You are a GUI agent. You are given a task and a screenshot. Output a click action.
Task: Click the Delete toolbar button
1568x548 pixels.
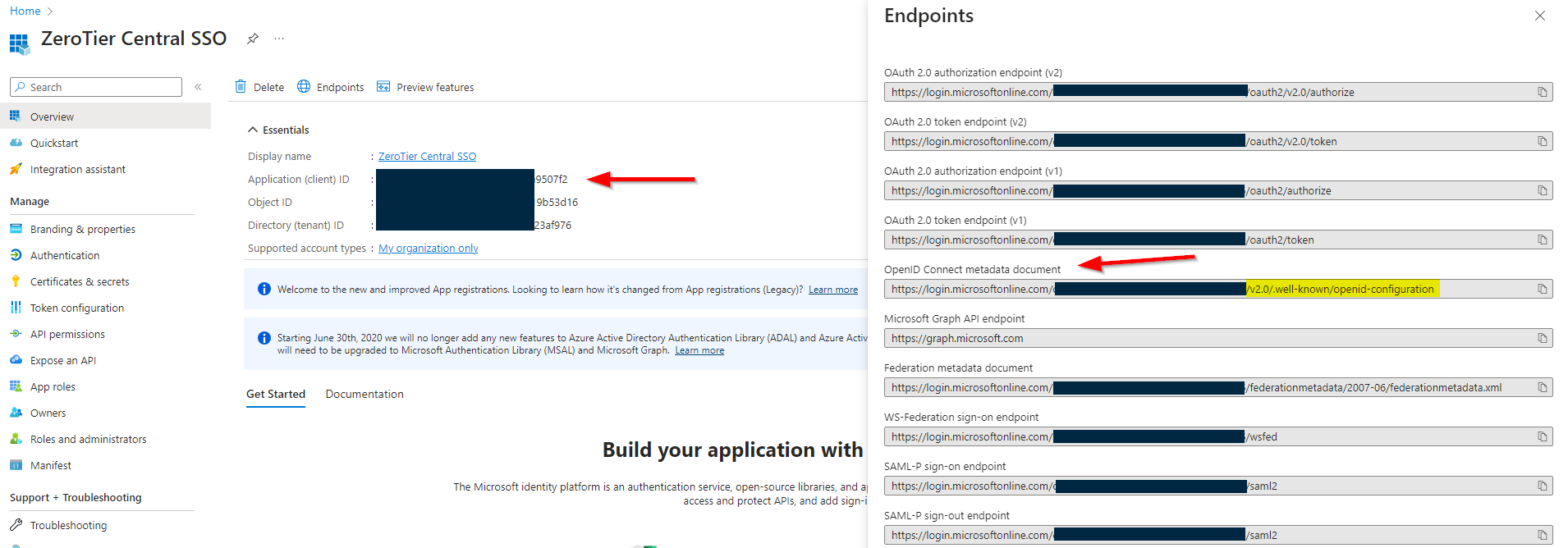tap(259, 87)
